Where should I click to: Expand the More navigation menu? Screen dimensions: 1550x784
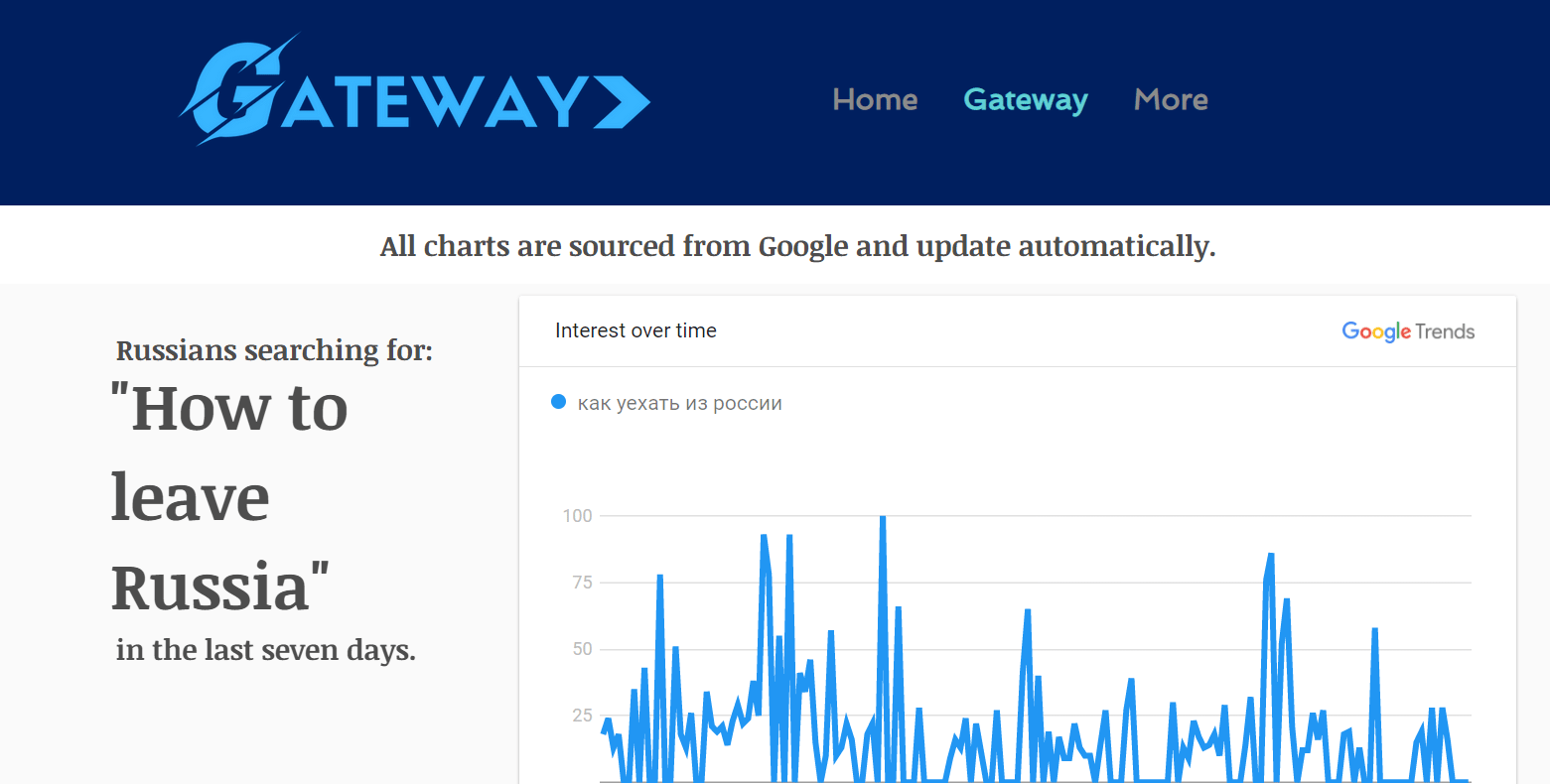pyautogui.click(x=1171, y=100)
